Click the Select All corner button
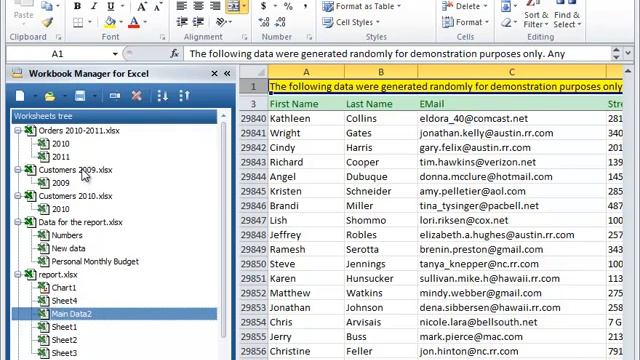The height and width of the screenshot is (360, 640). (x=253, y=72)
